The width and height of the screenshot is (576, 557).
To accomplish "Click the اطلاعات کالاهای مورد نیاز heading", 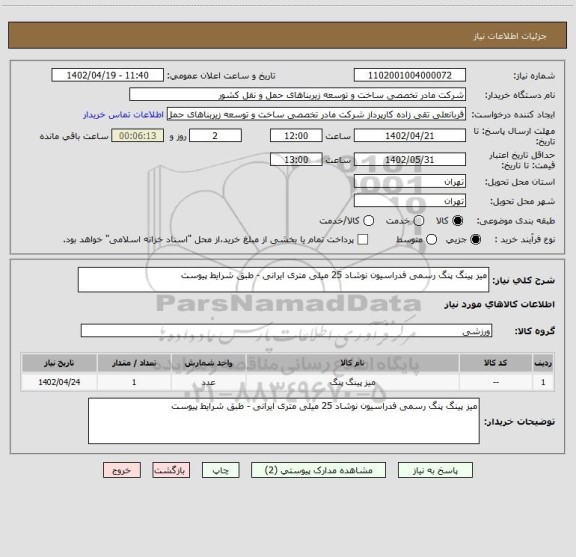I will click(x=500, y=305).
